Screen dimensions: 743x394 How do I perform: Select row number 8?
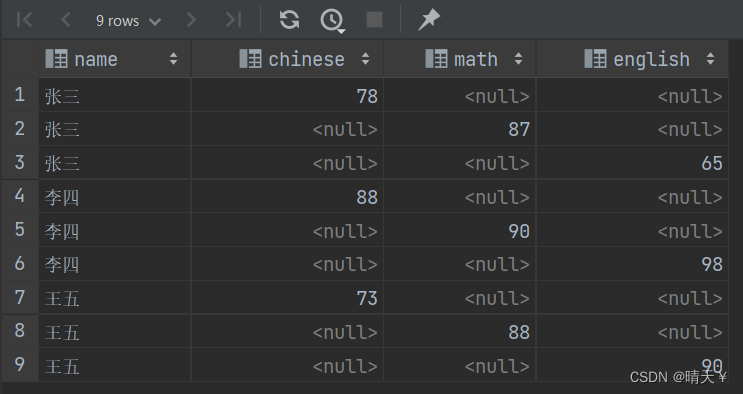point(19,331)
